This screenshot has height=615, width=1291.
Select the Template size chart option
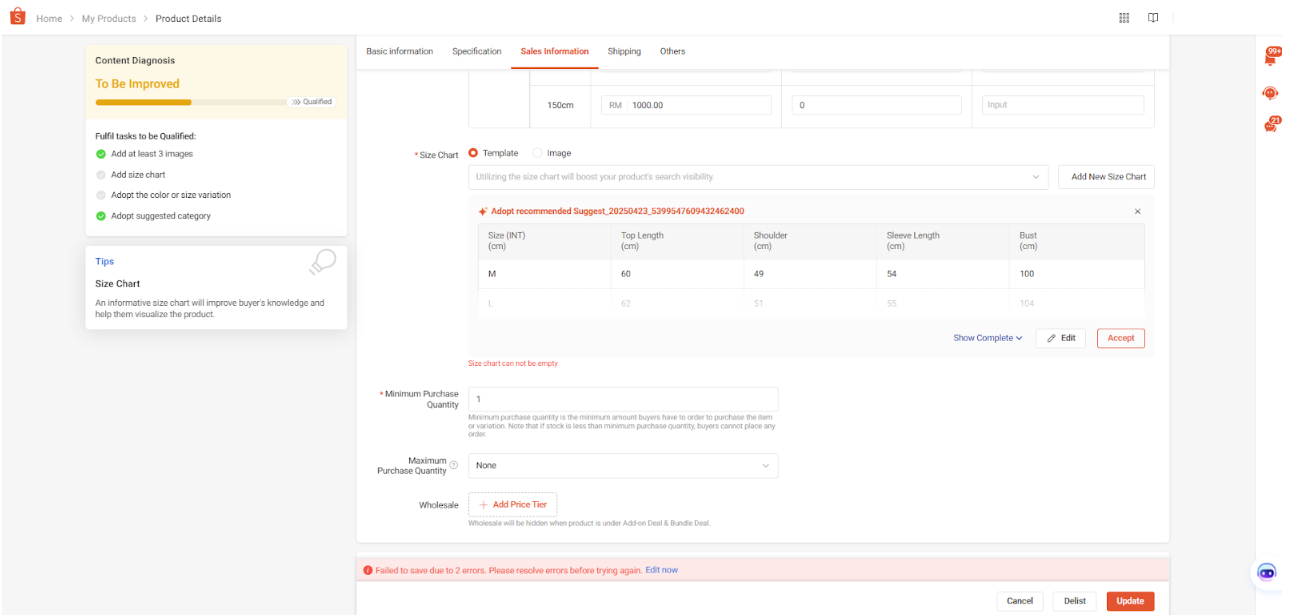tap(474, 153)
